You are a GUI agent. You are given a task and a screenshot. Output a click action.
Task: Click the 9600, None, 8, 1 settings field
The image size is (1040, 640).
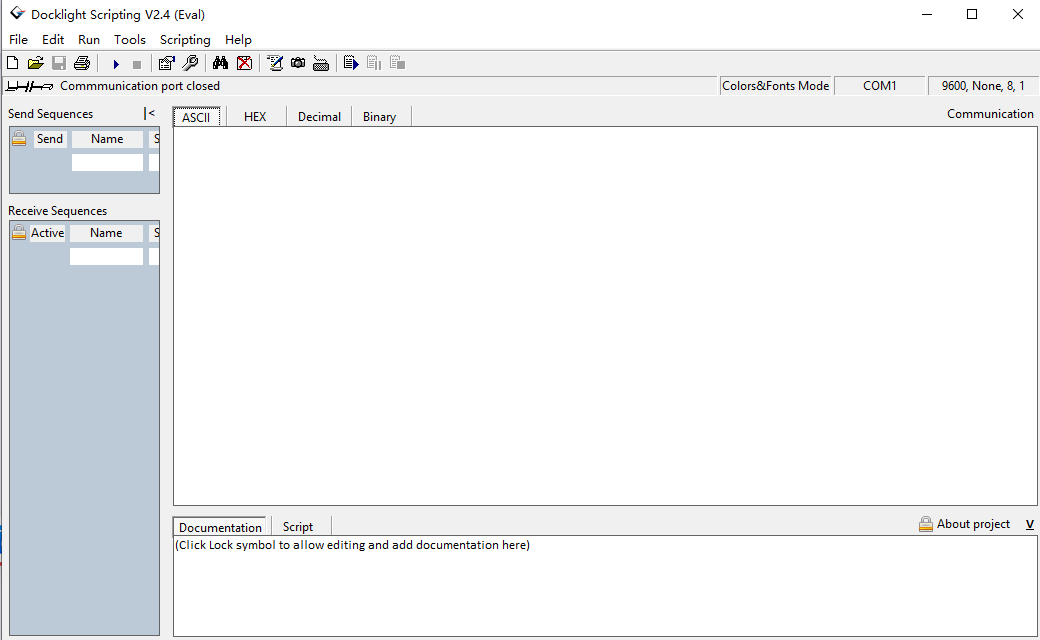983,86
